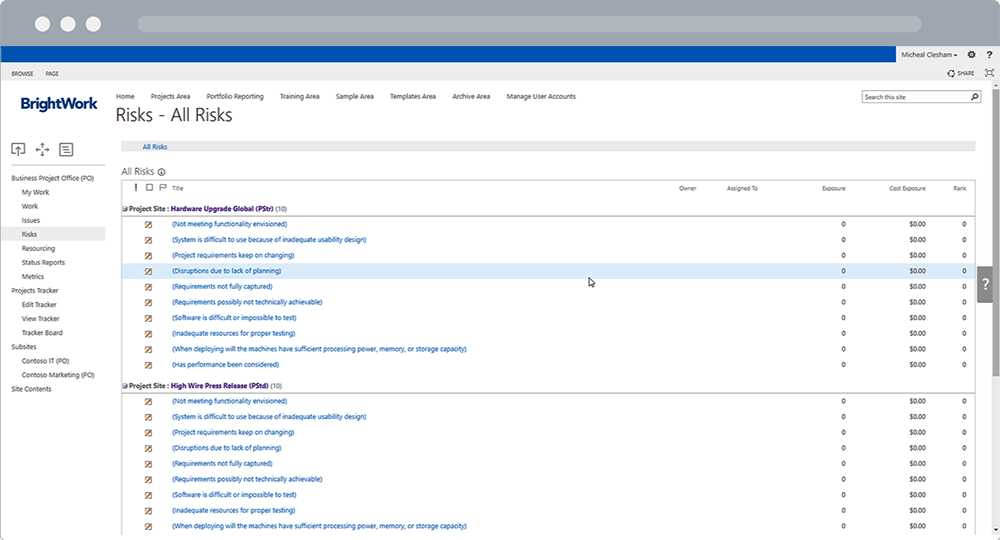Open Site Contents in sidebar
1000x540 pixels.
click(31, 389)
